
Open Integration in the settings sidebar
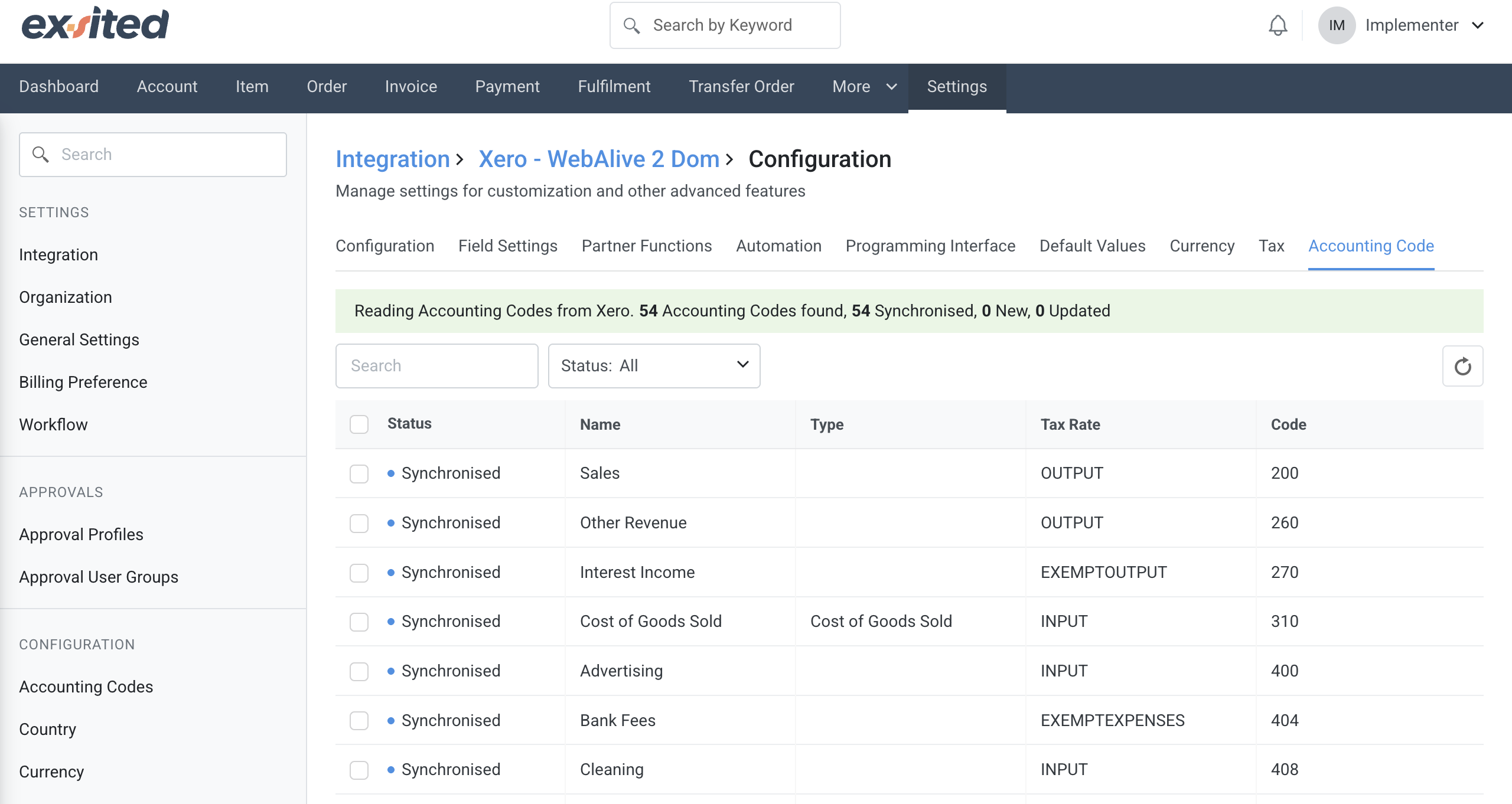58,255
